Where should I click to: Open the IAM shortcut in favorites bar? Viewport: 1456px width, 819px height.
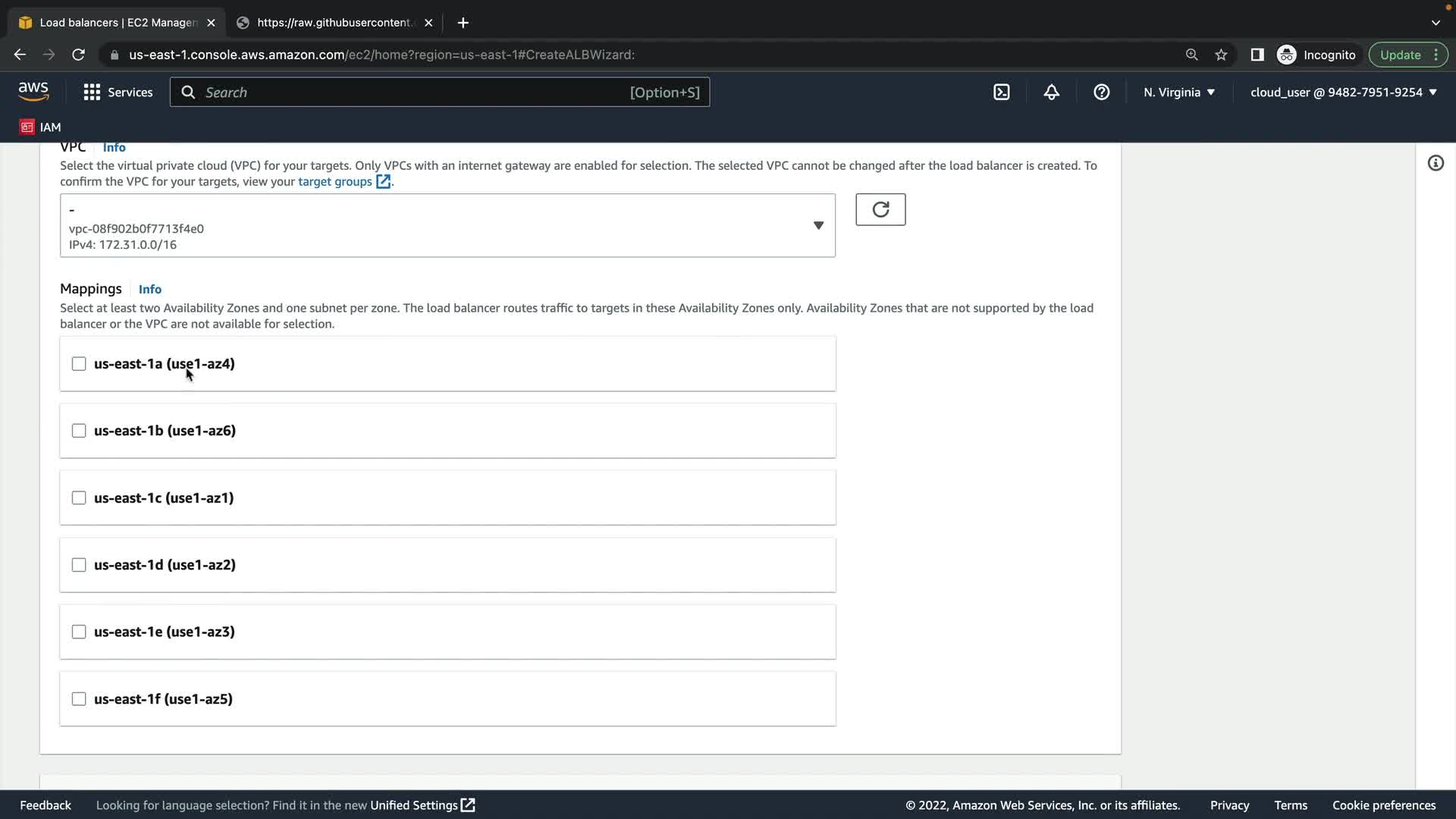pyautogui.click(x=40, y=127)
